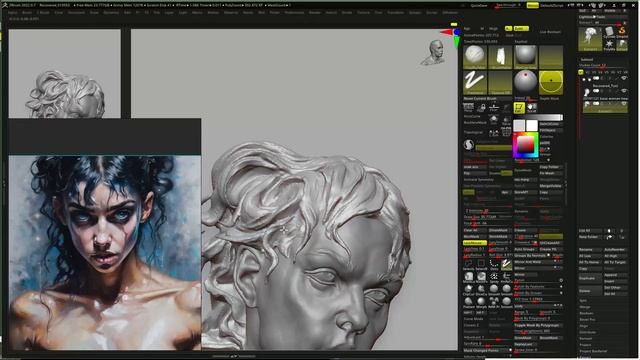Toggle eye icon of selected highlighted subtool
640x360 pixels.
click(x=624, y=104)
